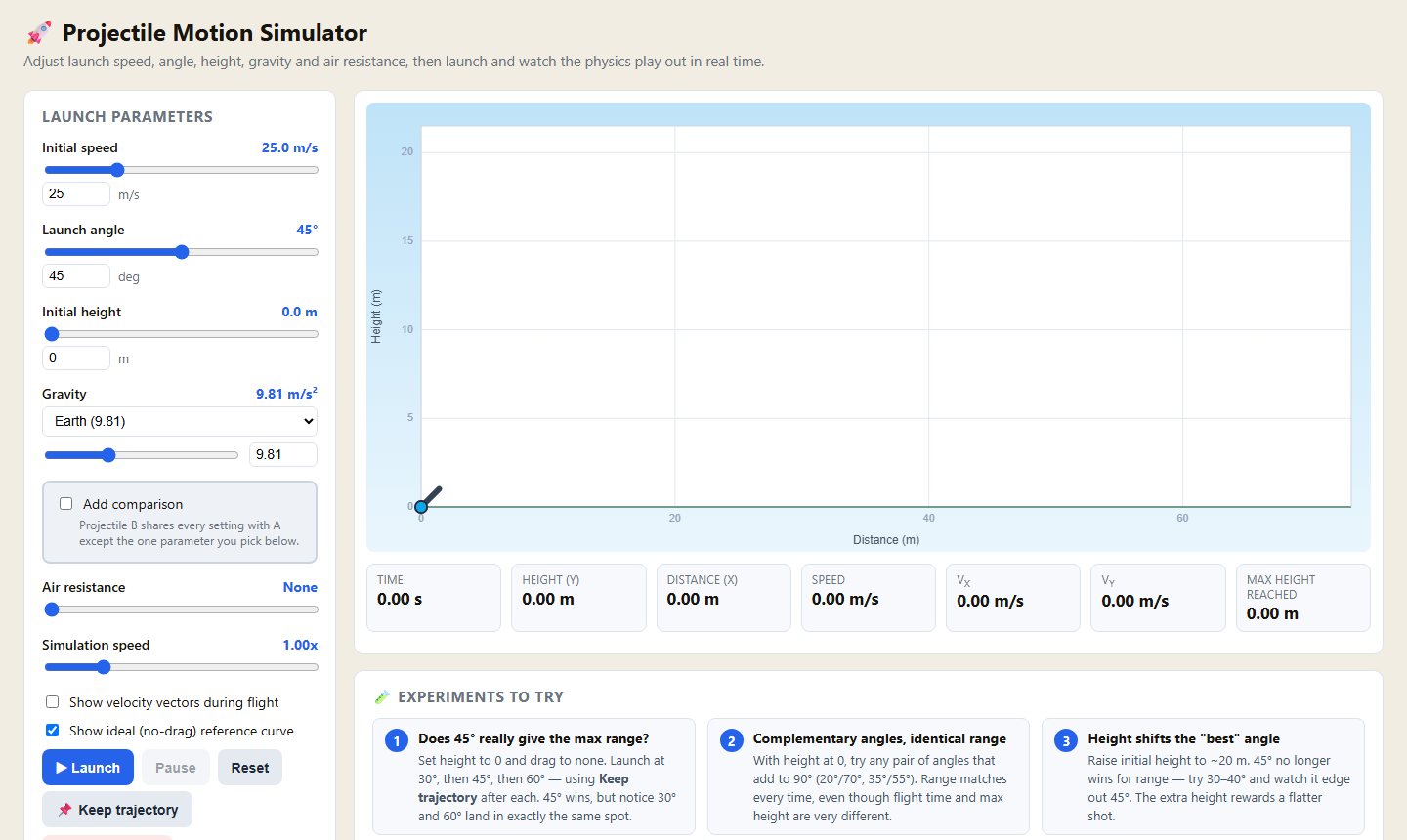Viewport: 1407px width, 840px height.
Task: Click the projectile ball at the origin
Action: point(421,506)
